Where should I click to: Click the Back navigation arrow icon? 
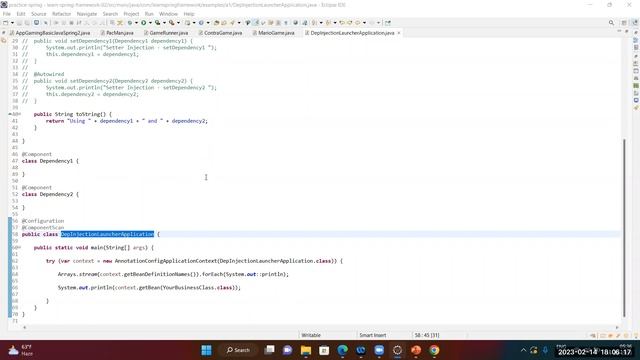(x=357, y=23)
